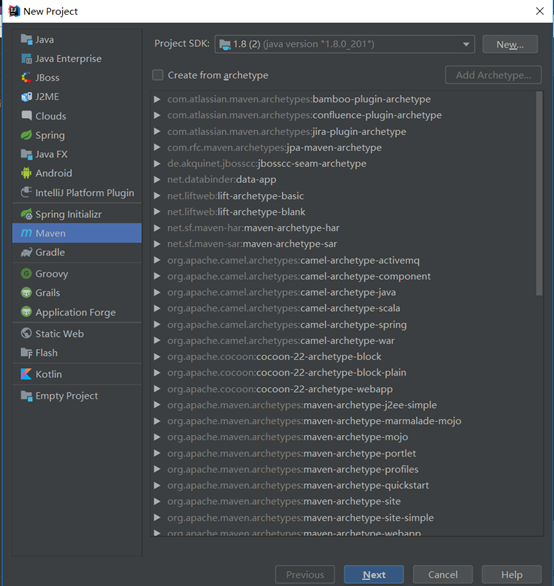The height and width of the screenshot is (586, 554).
Task: Expand bamboo-plugin-archetype node
Action: 157,99
